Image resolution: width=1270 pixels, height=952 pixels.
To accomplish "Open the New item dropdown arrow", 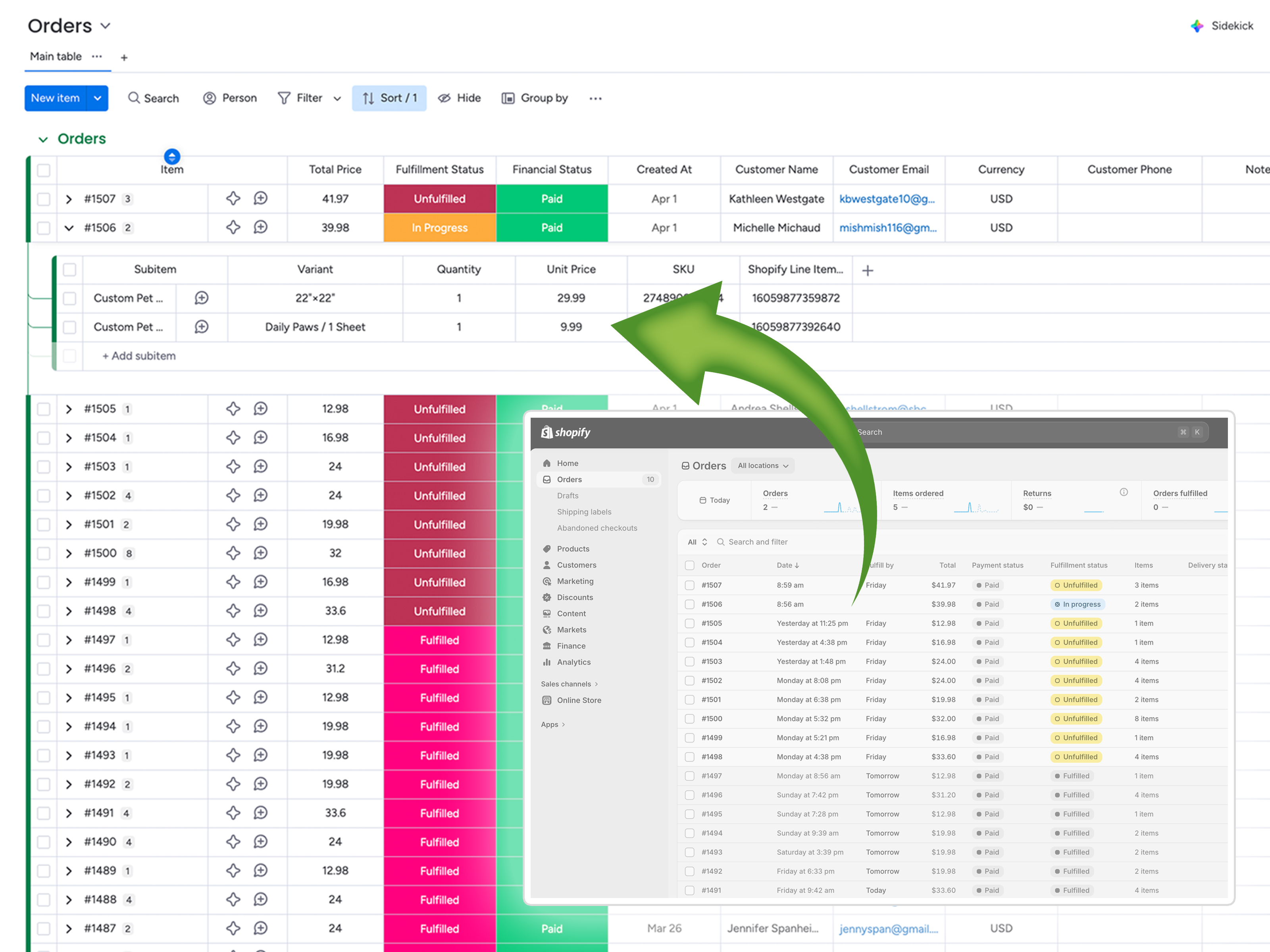I will (98, 98).
